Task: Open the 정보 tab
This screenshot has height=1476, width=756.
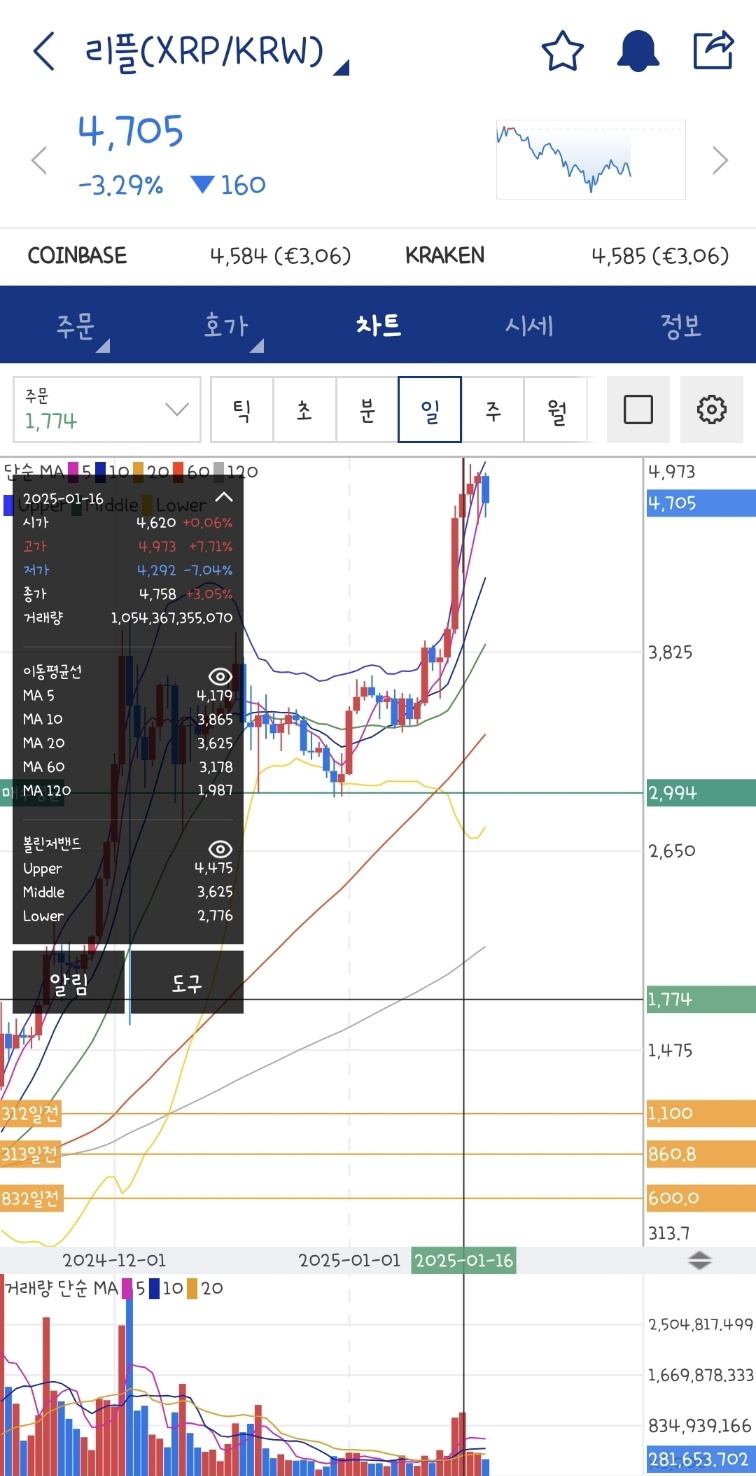Action: (x=681, y=326)
